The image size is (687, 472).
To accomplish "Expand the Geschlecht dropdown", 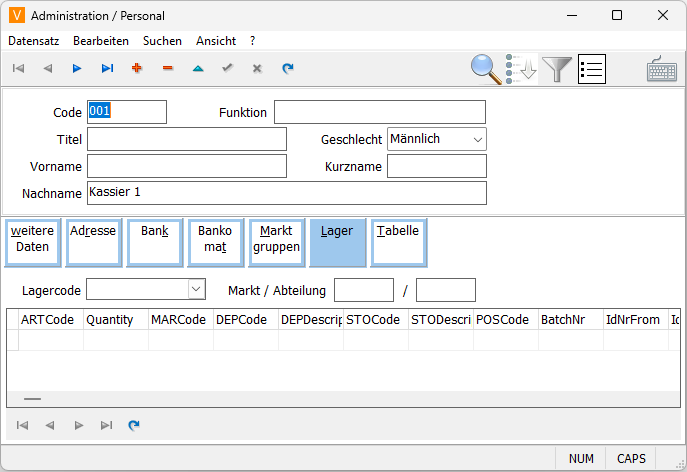I will click(x=477, y=140).
